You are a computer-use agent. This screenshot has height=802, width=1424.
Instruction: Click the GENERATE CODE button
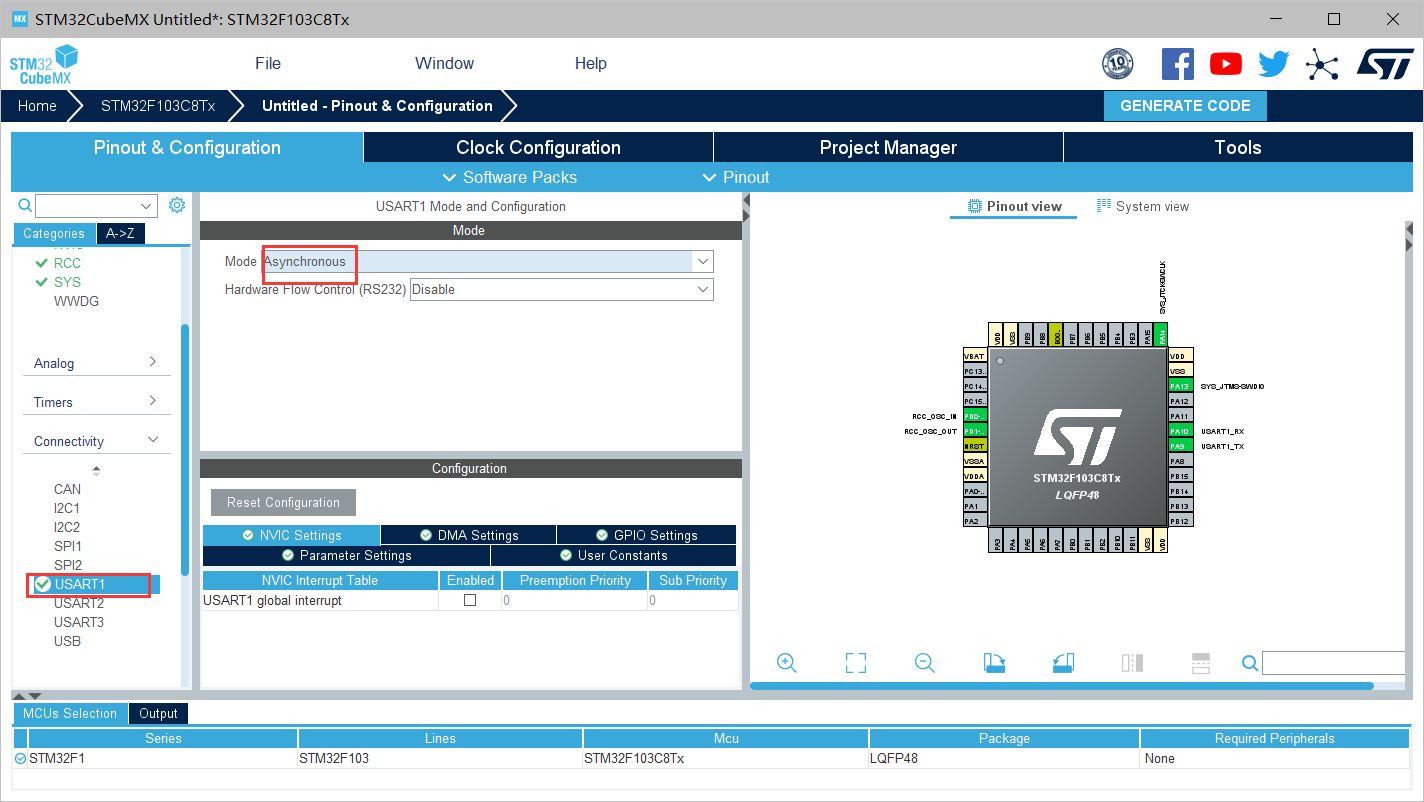tap(1185, 105)
